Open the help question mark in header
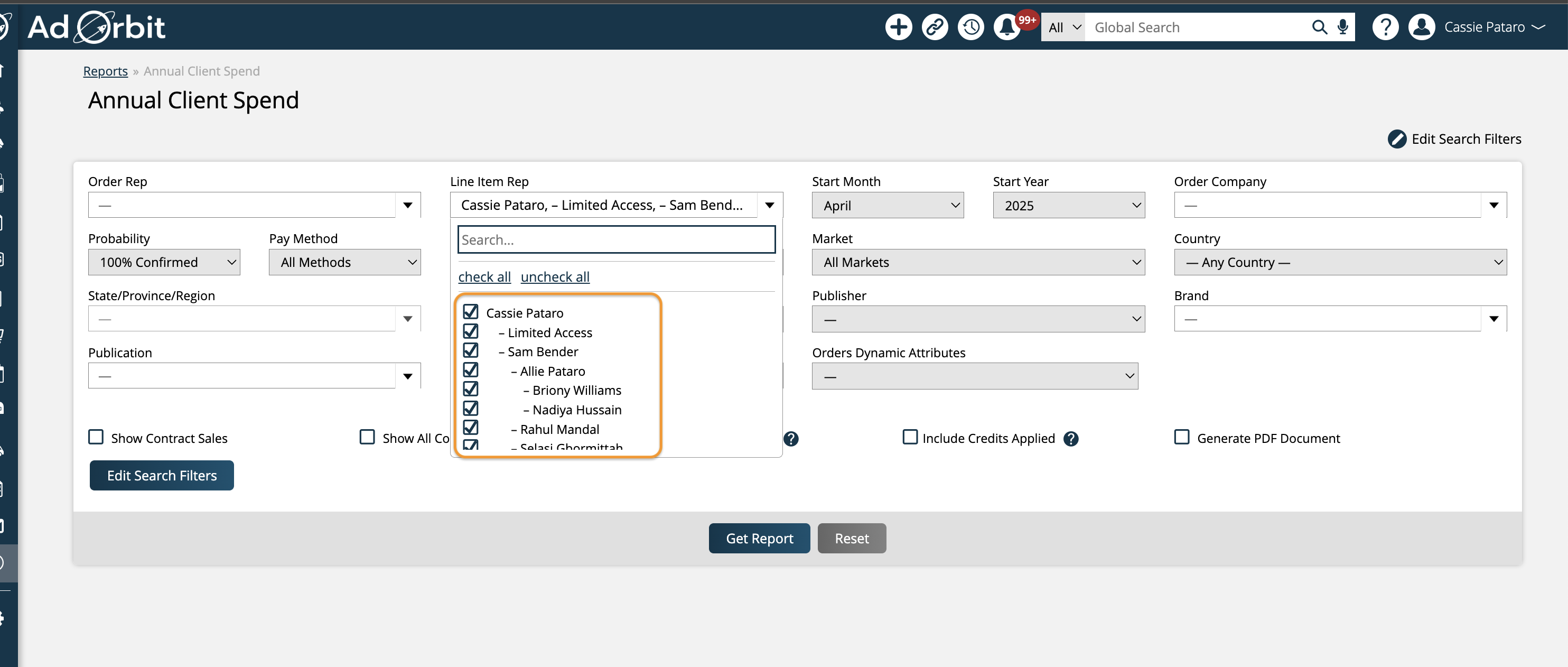The height and width of the screenshot is (667, 1568). (1385, 27)
